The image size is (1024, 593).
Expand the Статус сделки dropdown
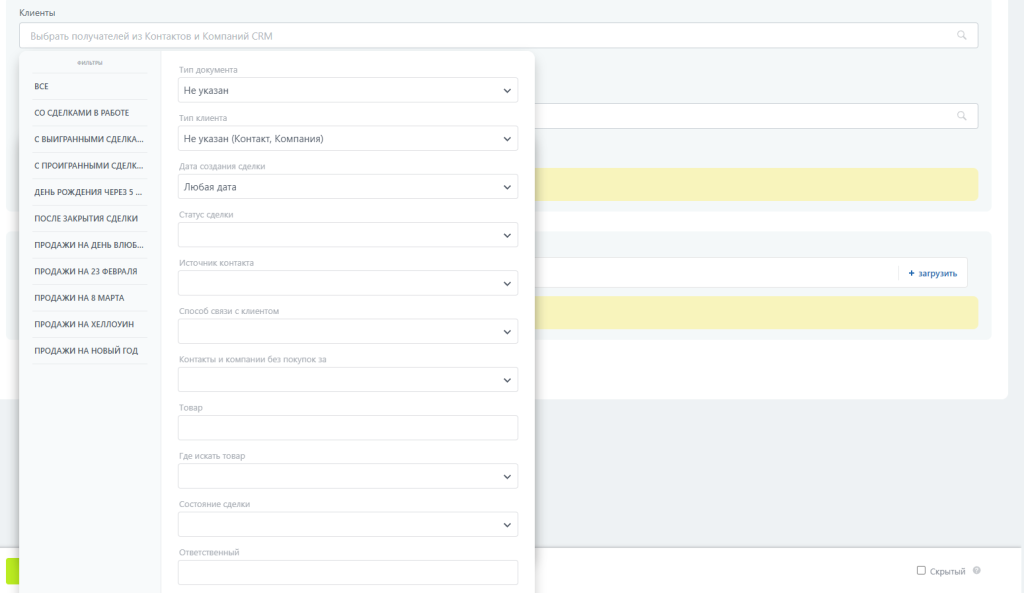(x=347, y=235)
